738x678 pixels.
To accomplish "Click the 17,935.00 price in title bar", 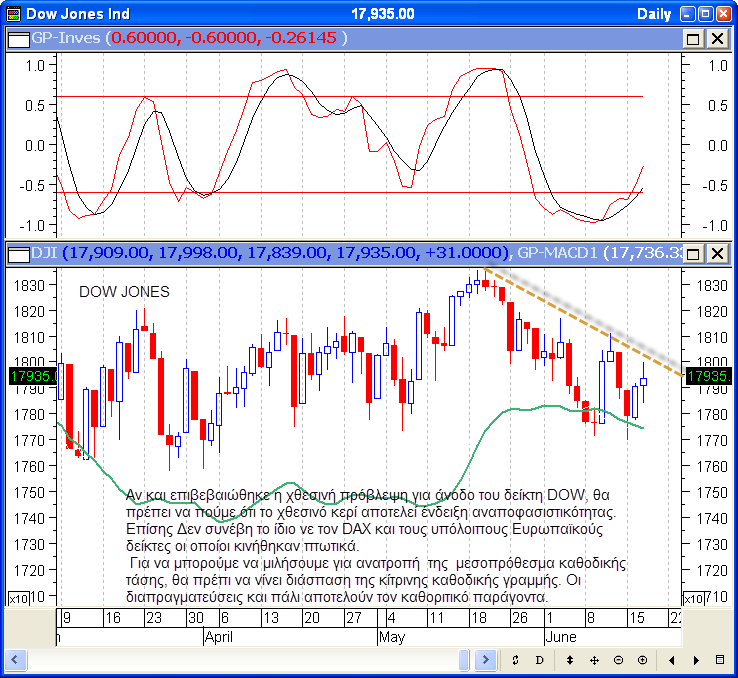I will pyautogui.click(x=383, y=14).
